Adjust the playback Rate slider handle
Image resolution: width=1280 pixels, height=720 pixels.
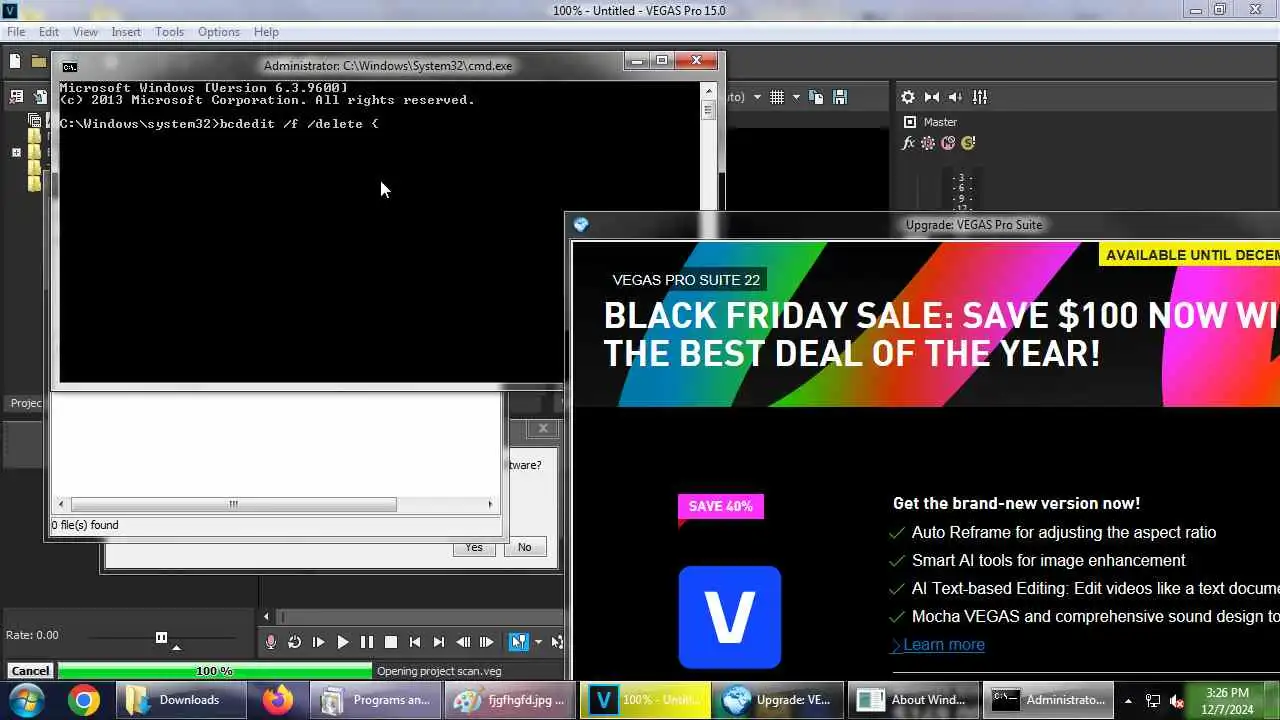161,637
